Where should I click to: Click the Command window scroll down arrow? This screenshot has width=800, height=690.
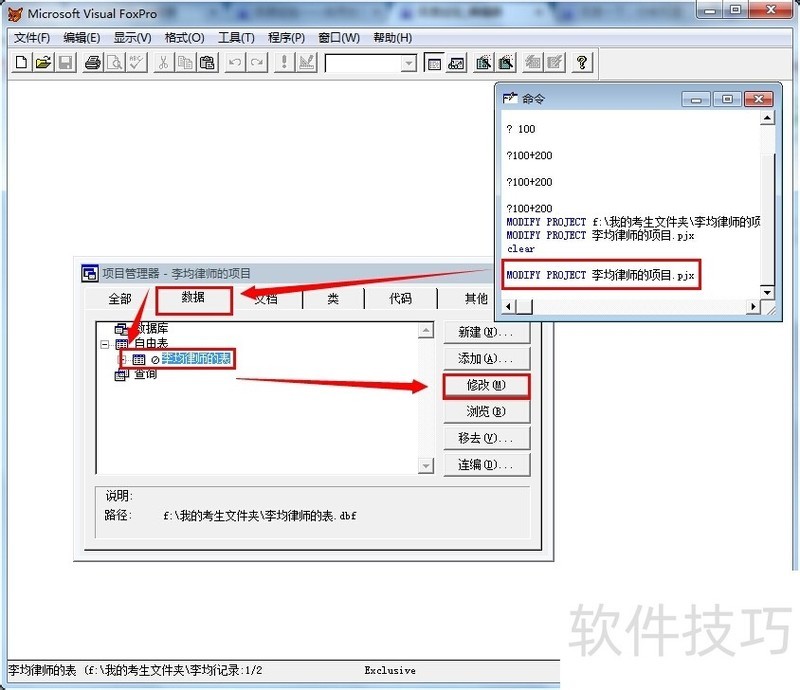[x=767, y=292]
